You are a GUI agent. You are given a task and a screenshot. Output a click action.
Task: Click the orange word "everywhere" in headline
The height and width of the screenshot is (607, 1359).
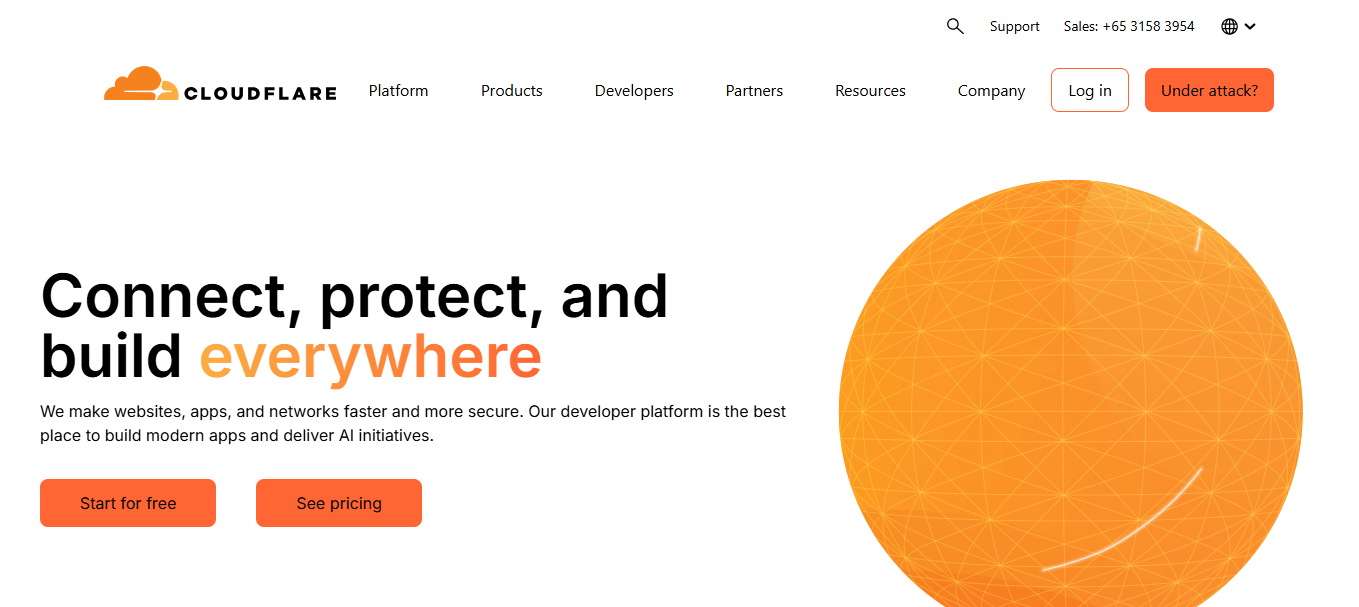(x=370, y=357)
